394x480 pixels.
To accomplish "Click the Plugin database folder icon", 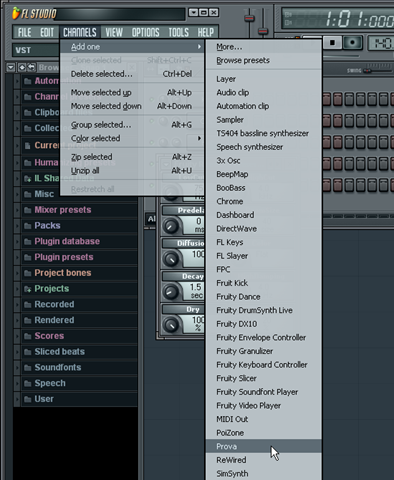I will [x=28, y=242].
